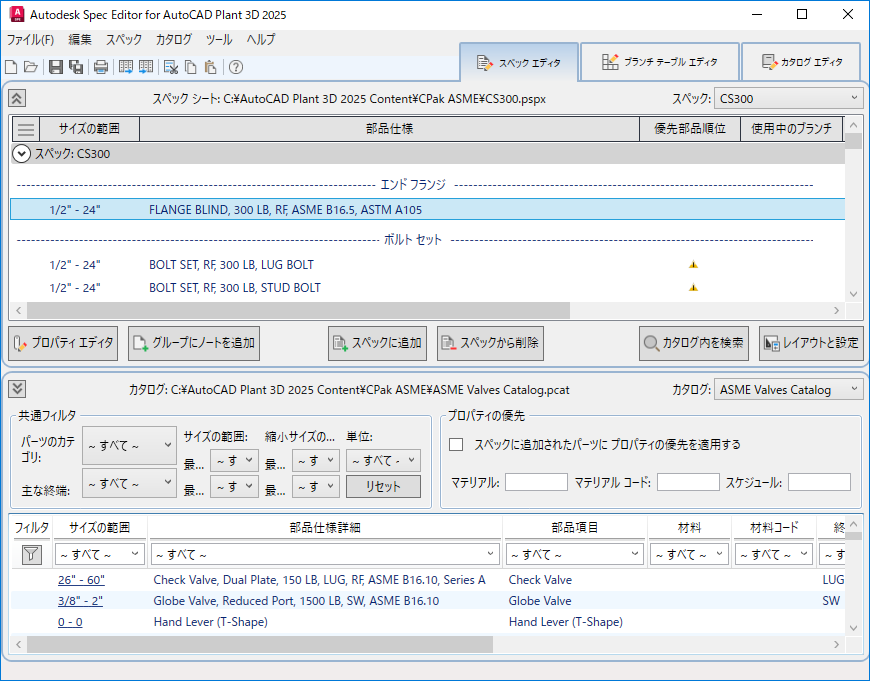Open the 材料コード filter dropdown

coord(773,554)
